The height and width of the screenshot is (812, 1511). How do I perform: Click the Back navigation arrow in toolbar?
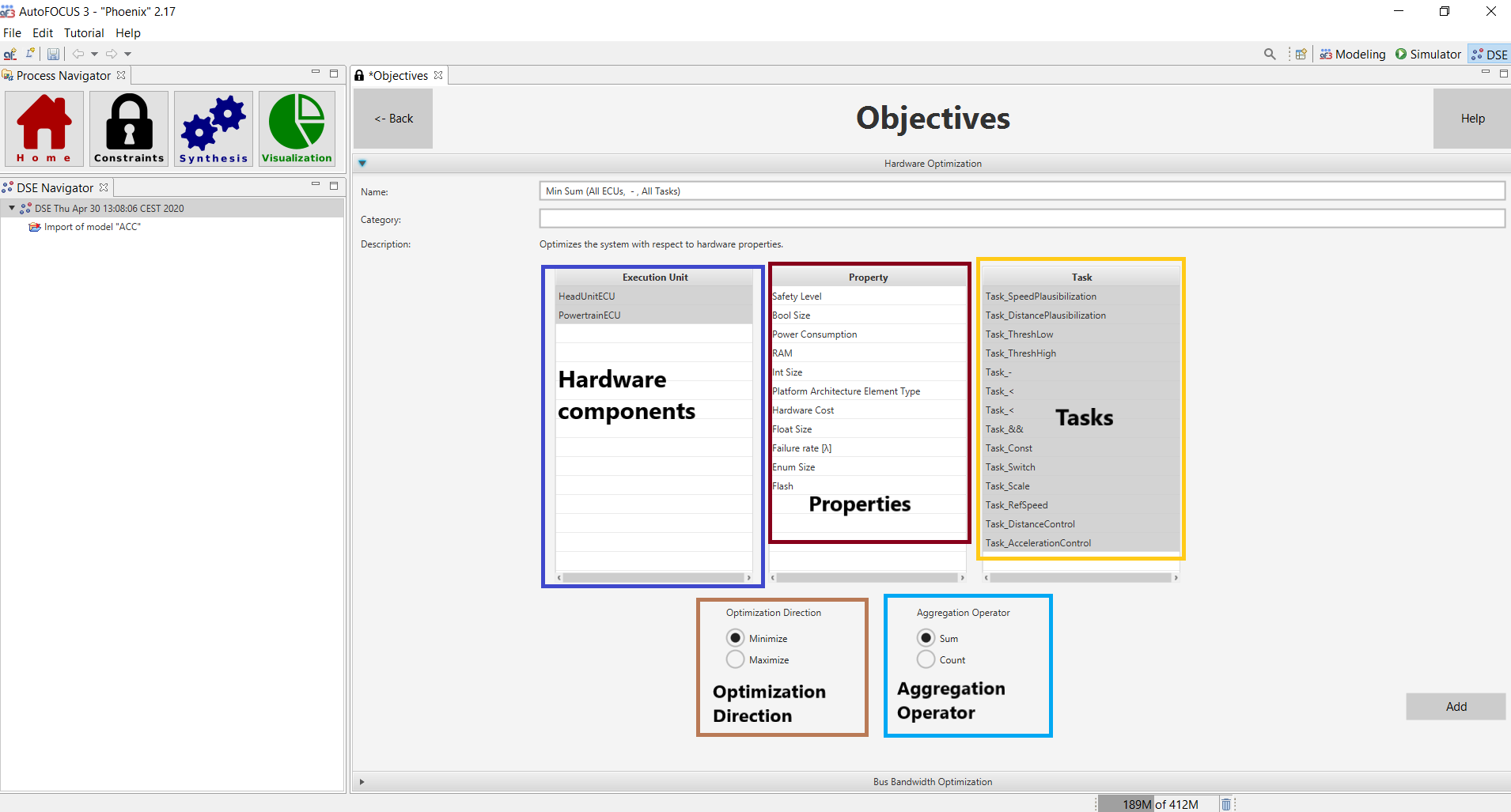pos(78,54)
